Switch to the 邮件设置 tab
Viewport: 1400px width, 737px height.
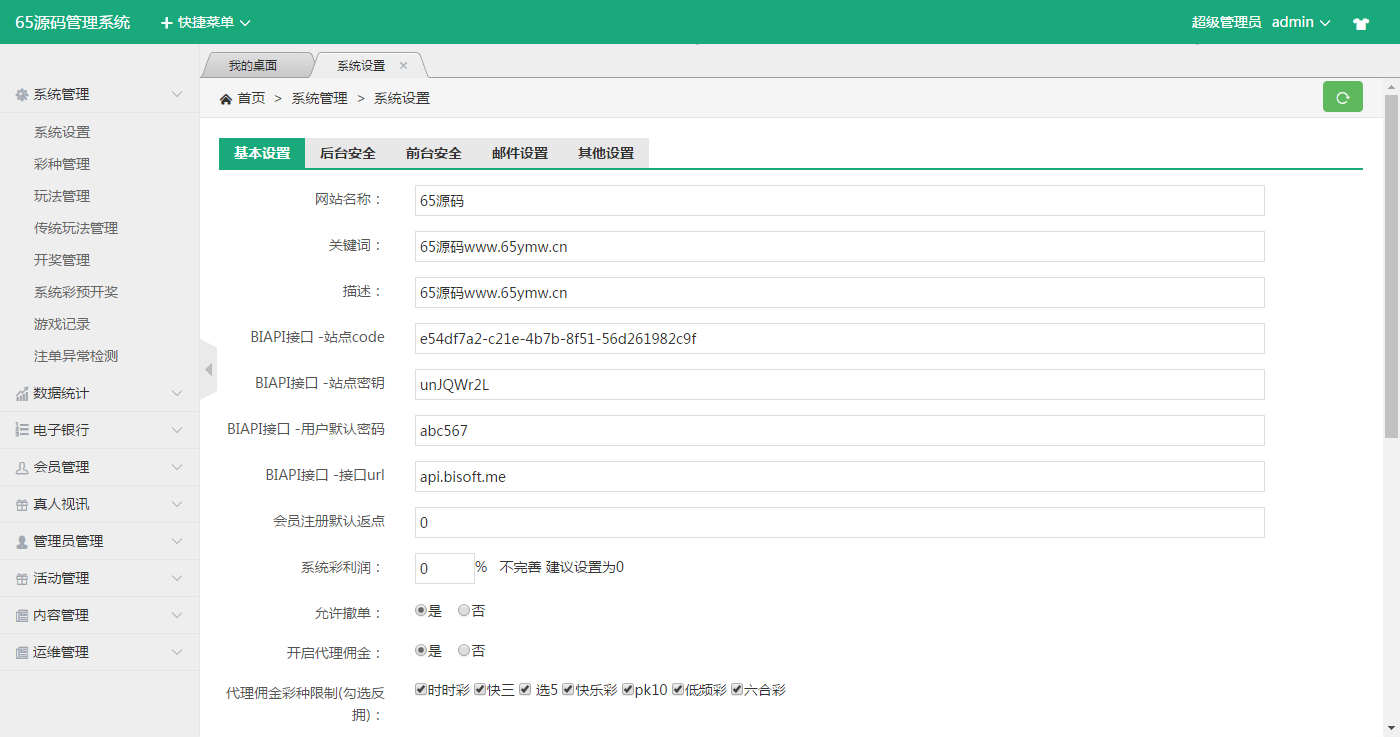[x=520, y=153]
